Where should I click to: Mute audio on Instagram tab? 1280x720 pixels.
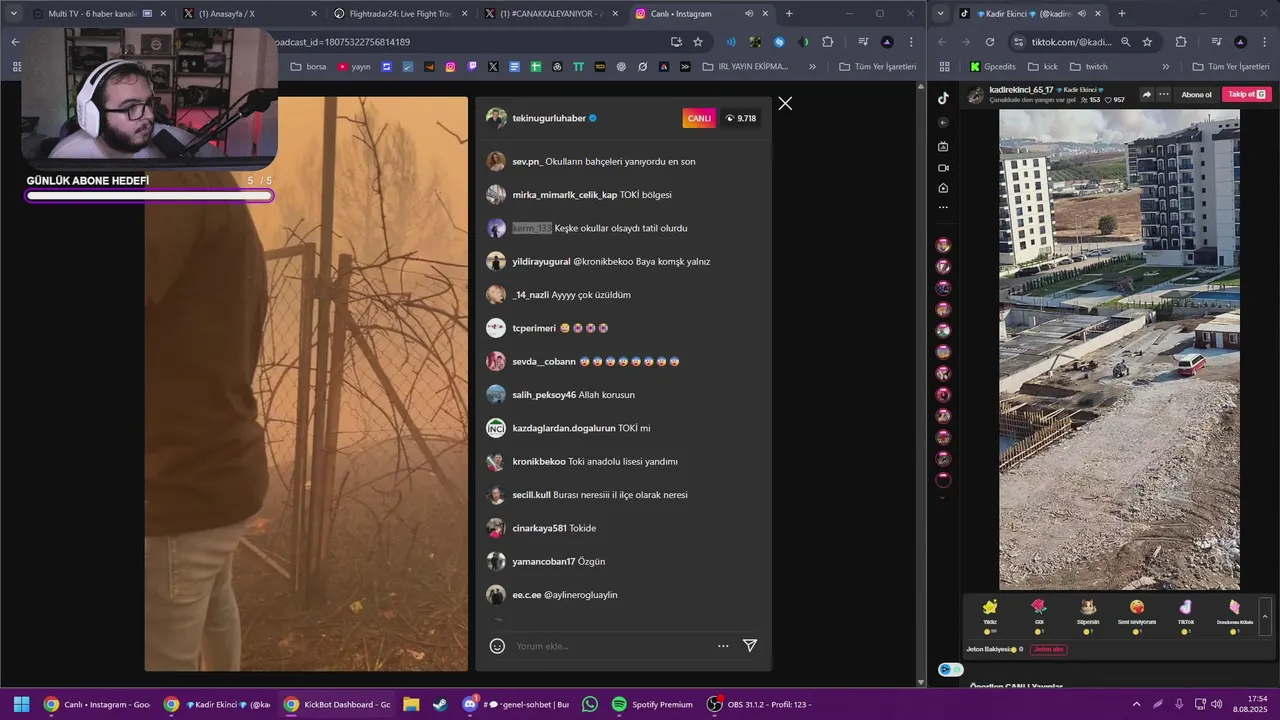[749, 14]
